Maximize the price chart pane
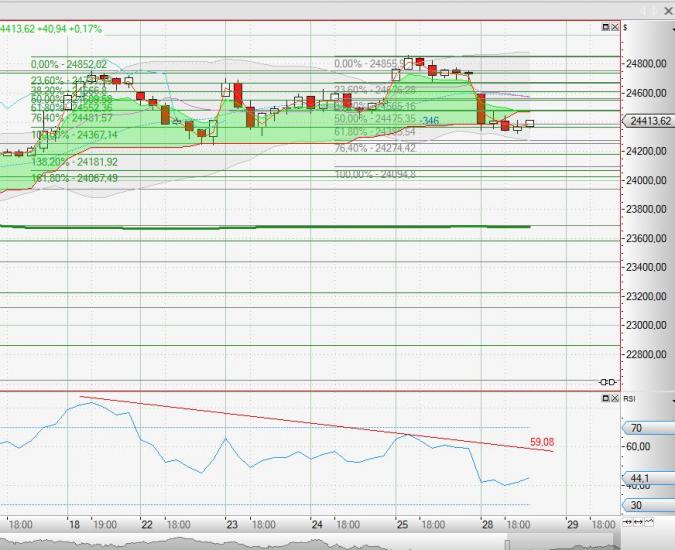Screen dimensions: 675x550 pyautogui.click(x=603, y=27)
